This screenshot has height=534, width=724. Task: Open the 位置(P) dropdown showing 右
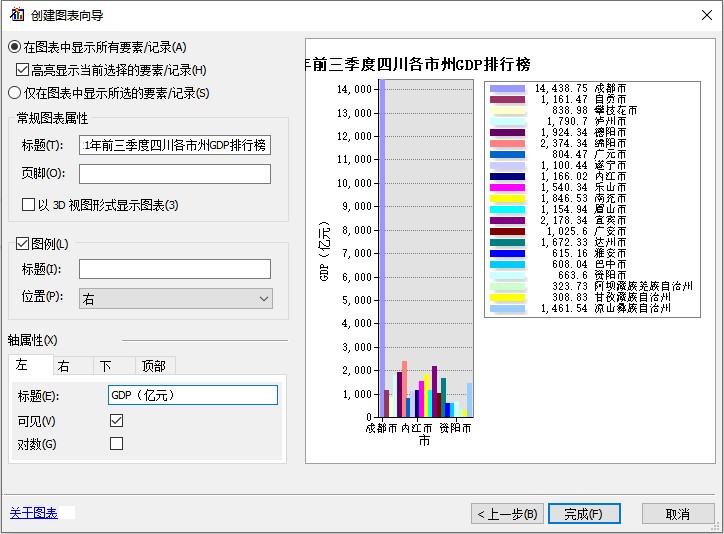point(175,299)
